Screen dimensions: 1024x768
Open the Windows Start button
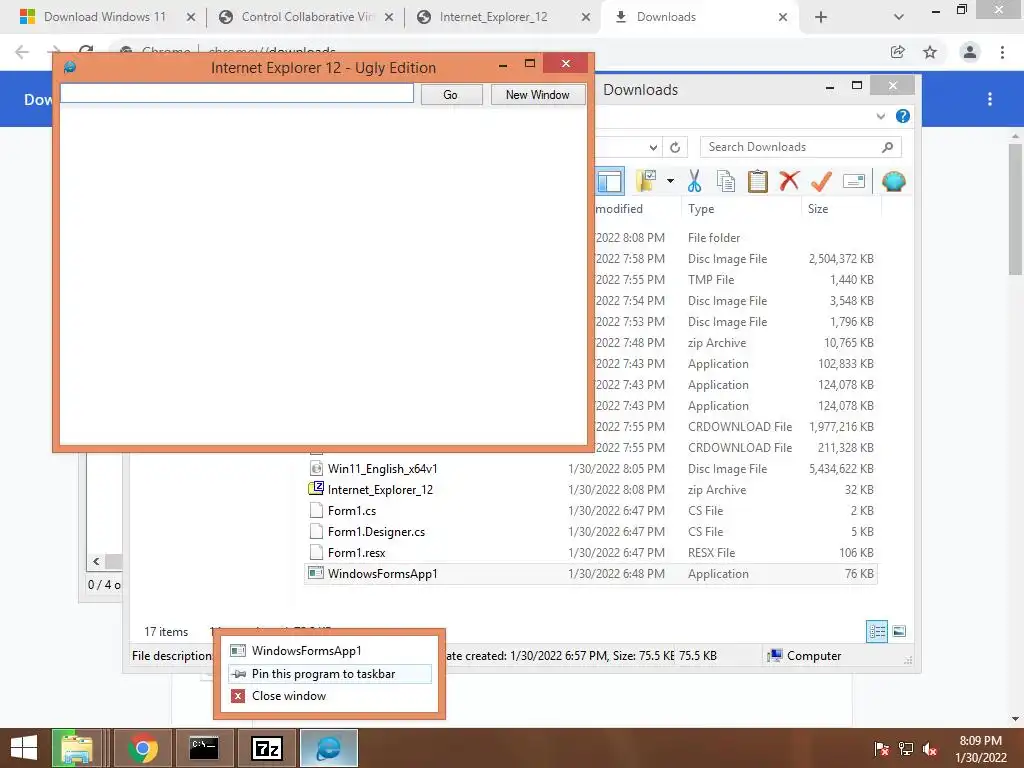click(24, 748)
